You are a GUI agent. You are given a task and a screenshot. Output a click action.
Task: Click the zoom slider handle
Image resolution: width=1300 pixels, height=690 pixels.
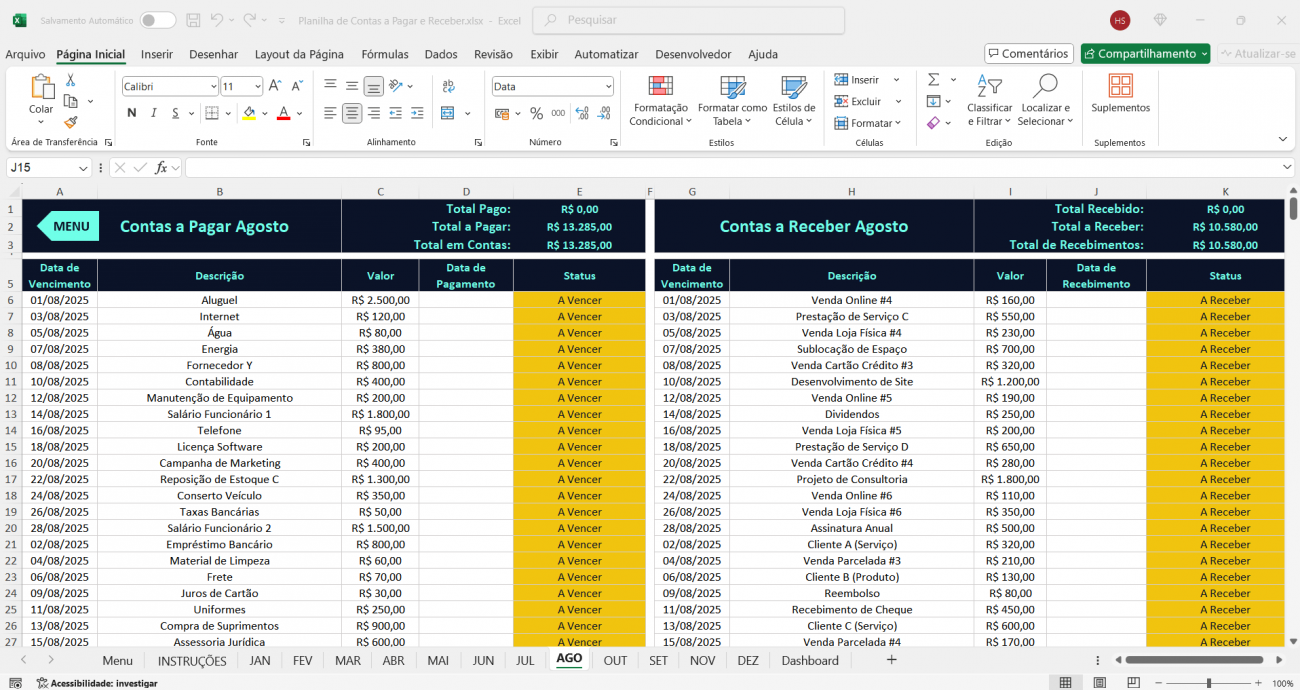[1209, 683]
